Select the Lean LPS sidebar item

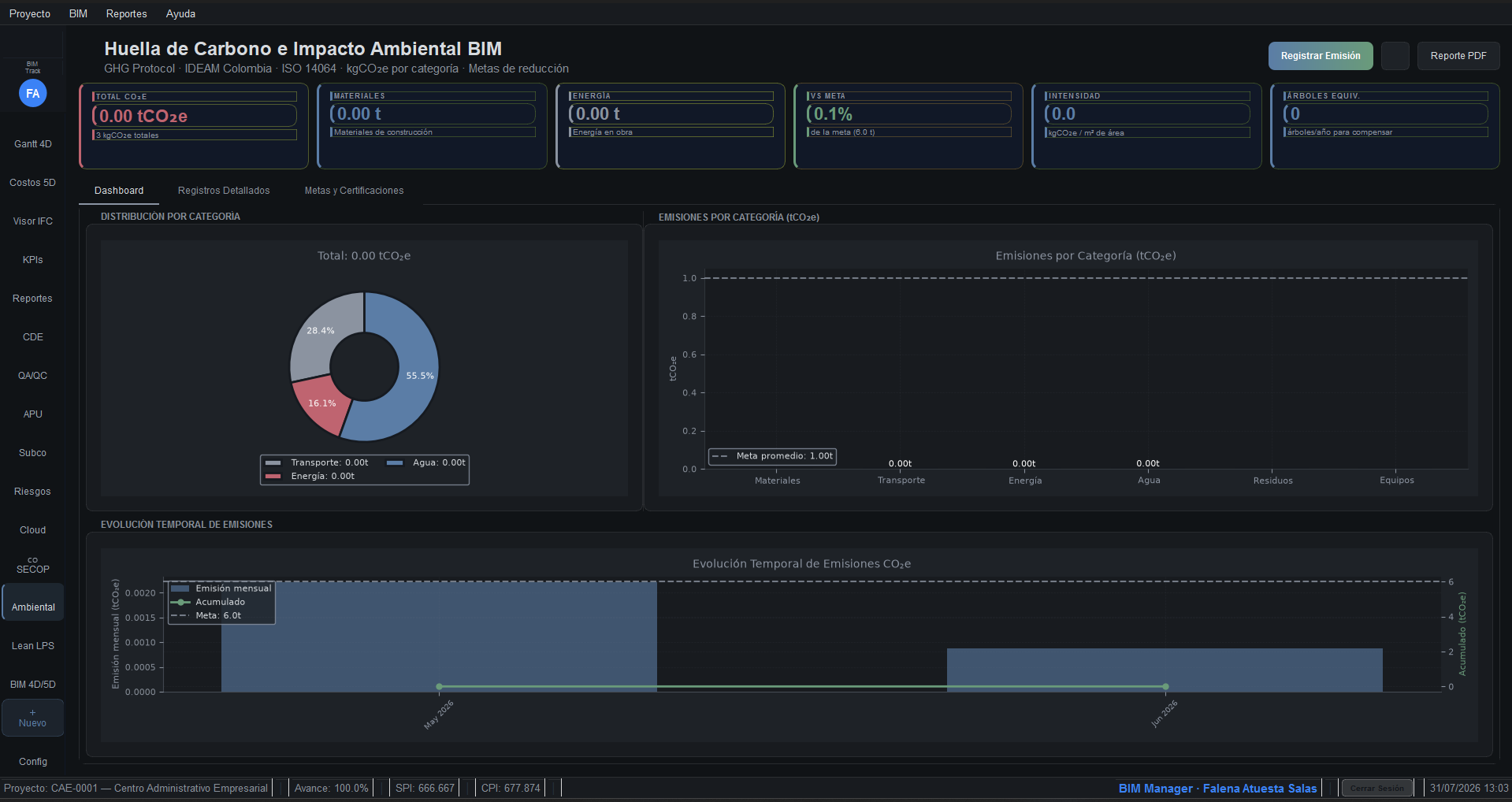pos(32,646)
